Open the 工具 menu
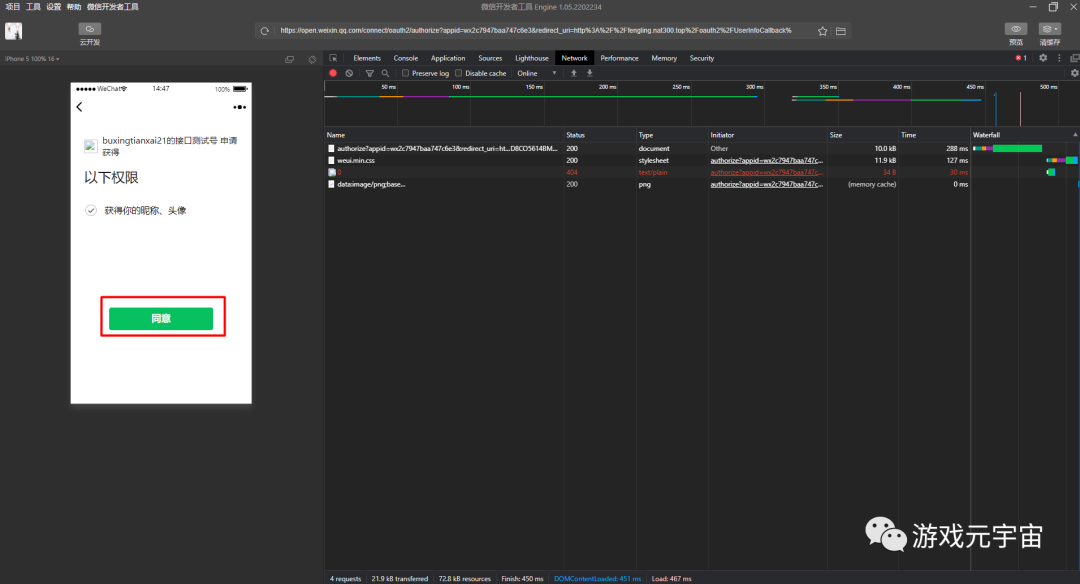This screenshot has height=584, width=1080. coord(33,7)
